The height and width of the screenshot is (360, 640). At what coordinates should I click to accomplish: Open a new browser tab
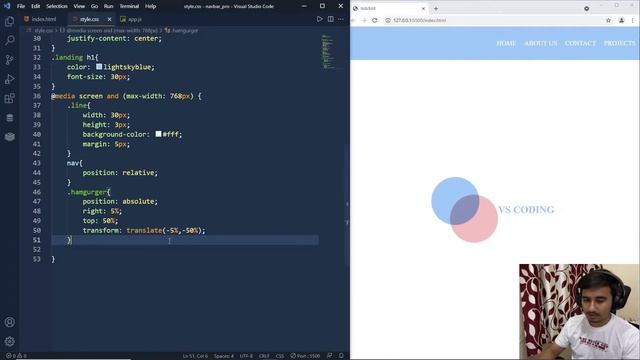click(x=436, y=8)
